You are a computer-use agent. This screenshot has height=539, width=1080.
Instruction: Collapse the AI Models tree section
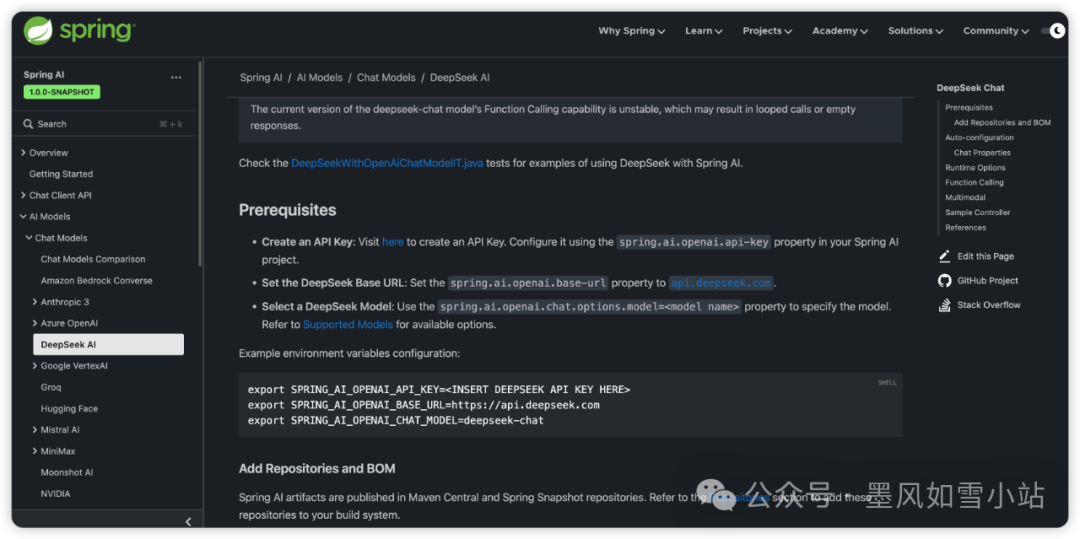[23, 217]
